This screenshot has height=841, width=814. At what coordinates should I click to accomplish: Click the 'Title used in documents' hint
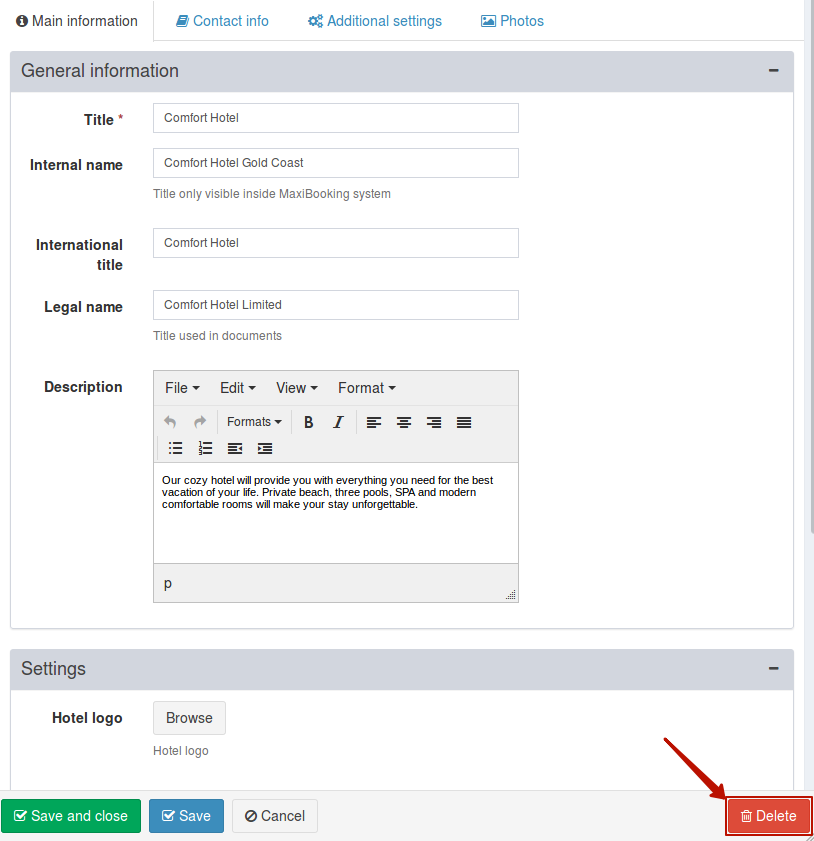click(217, 336)
